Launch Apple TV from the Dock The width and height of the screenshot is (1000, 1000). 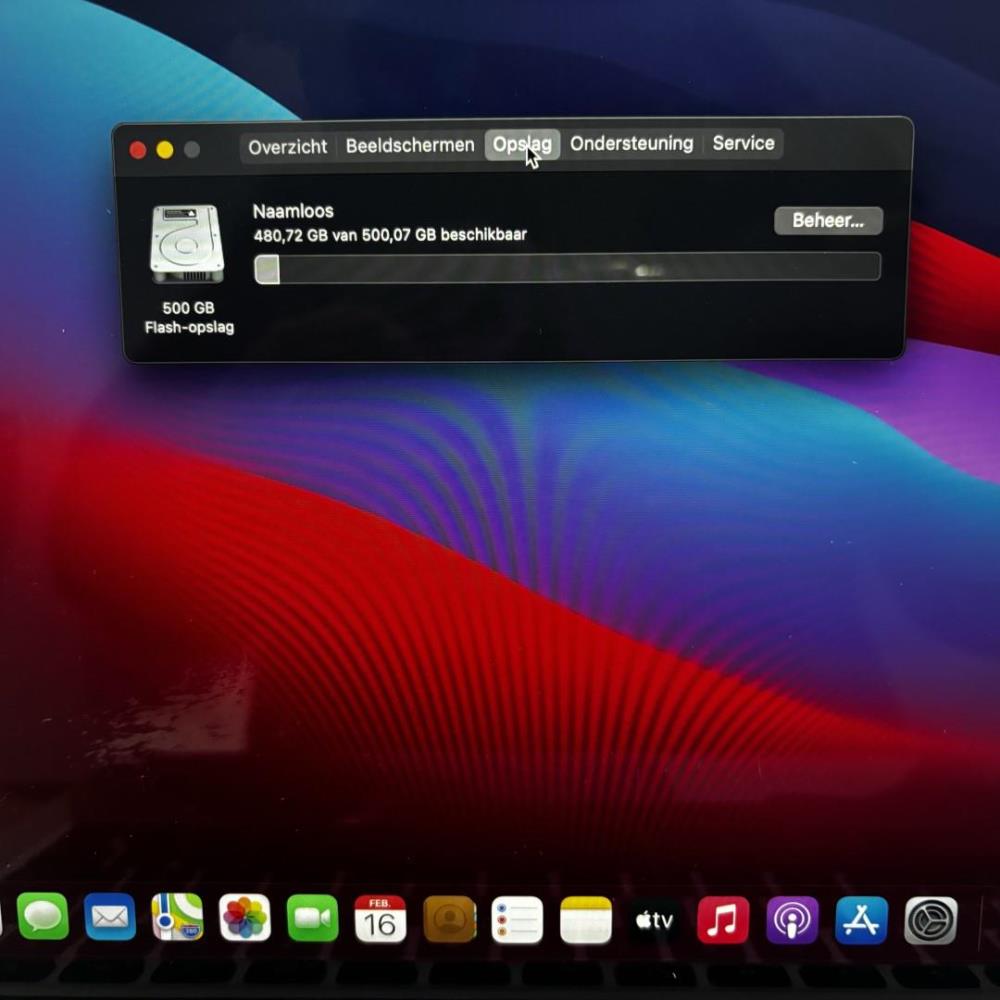click(654, 920)
